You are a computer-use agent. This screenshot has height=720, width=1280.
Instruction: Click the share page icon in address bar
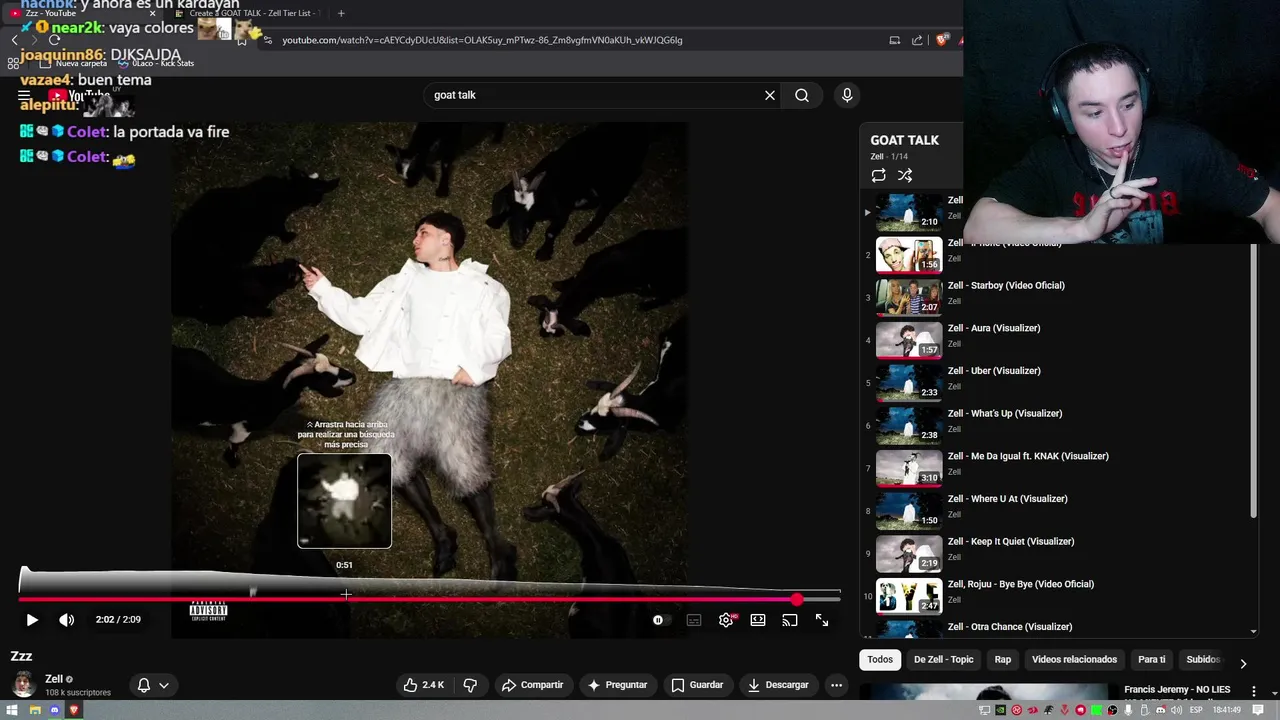coord(917,40)
